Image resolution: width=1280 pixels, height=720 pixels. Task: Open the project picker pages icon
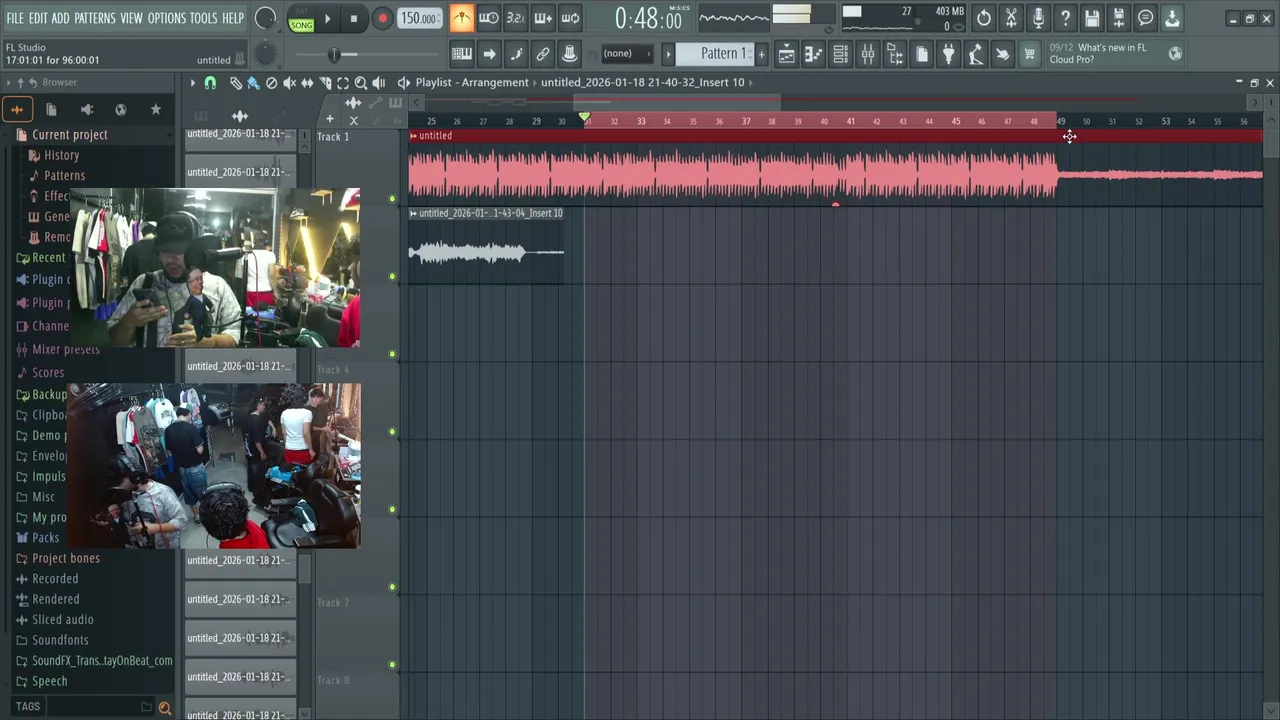(x=922, y=54)
